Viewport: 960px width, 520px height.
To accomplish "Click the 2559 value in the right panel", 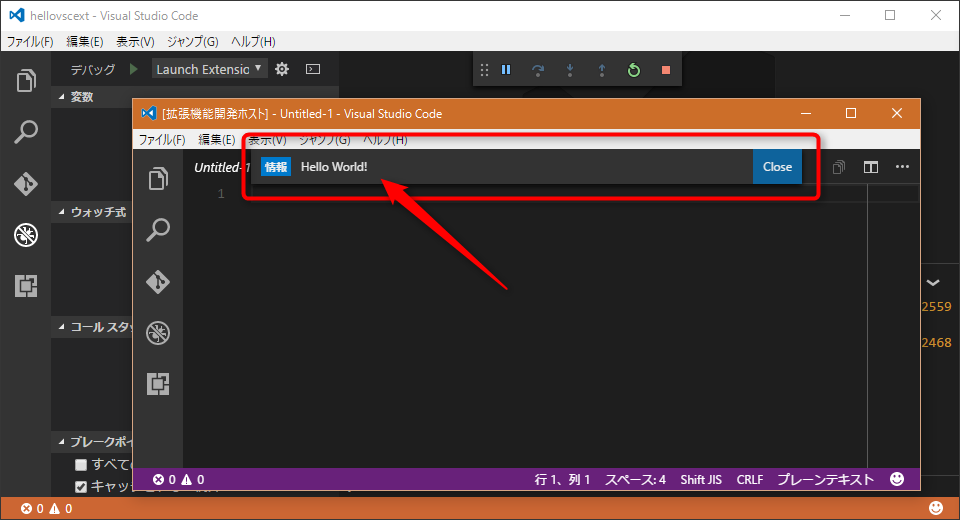I will tap(937, 306).
